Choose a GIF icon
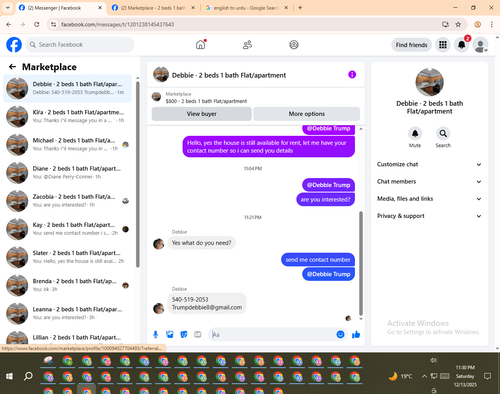The width and height of the screenshot is (500, 394). pos(198,334)
